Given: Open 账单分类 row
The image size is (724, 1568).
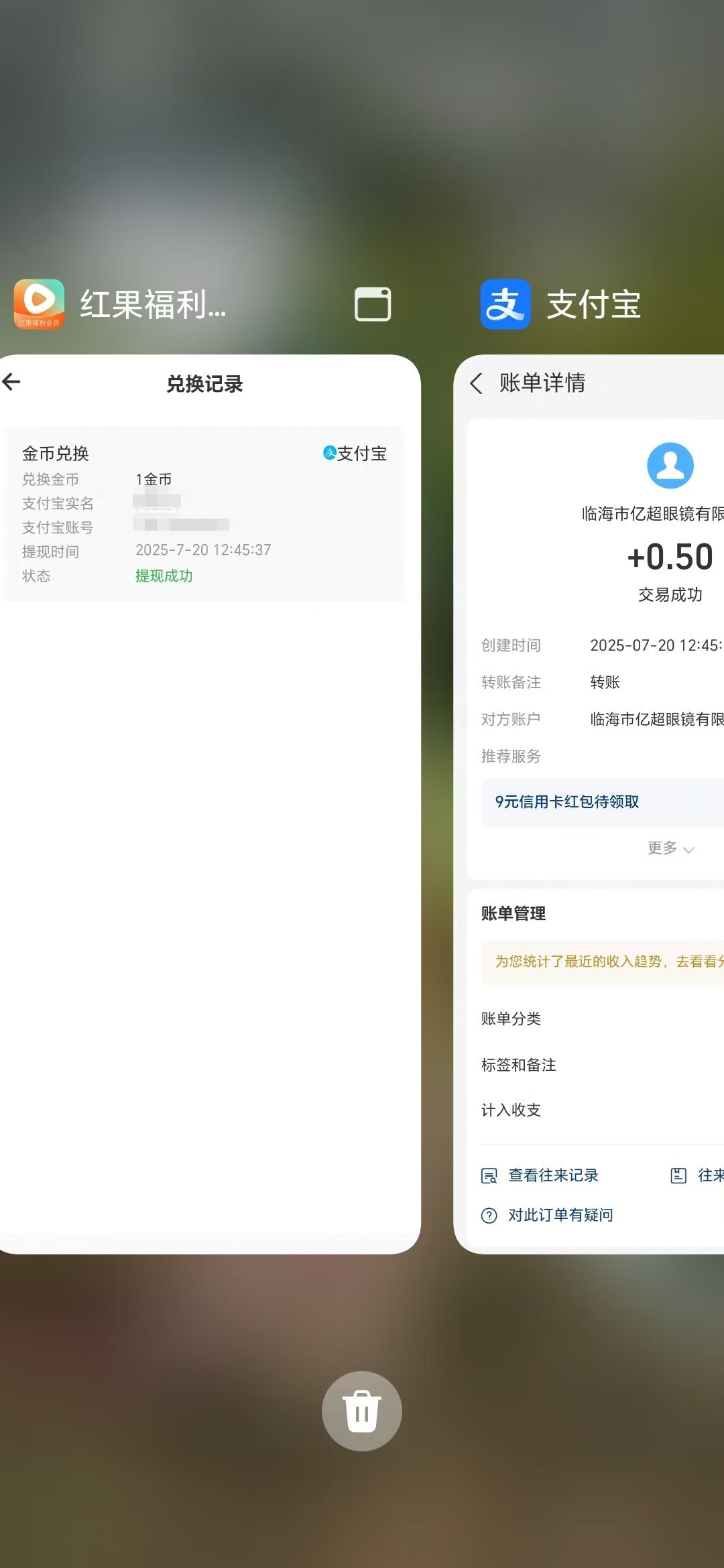Looking at the screenshot, I should pyautogui.click(x=602, y=1019).
